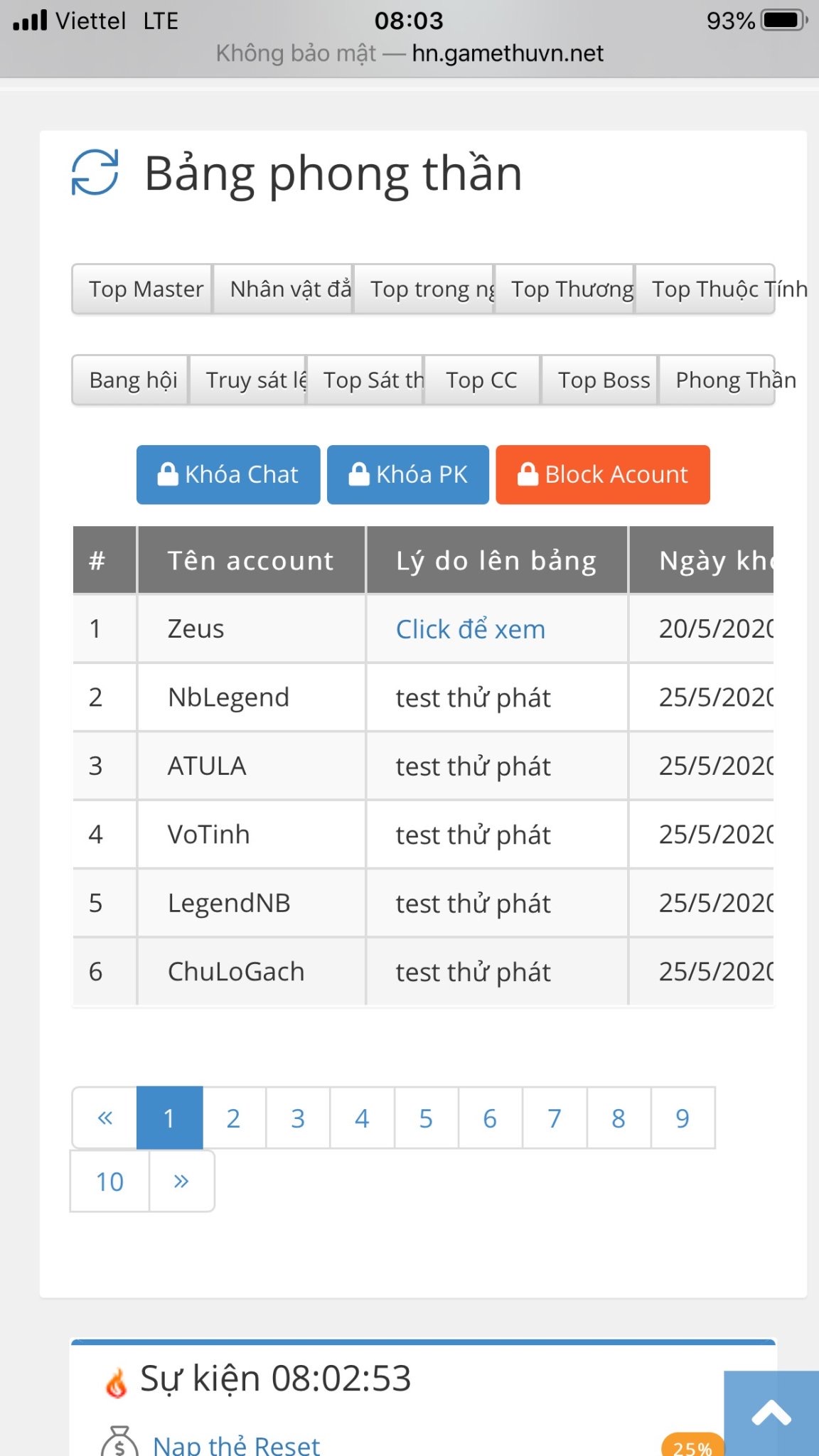Jump to page 10 of results
The width and height of the screenshot is (819, 1456).
(109, 1181)
